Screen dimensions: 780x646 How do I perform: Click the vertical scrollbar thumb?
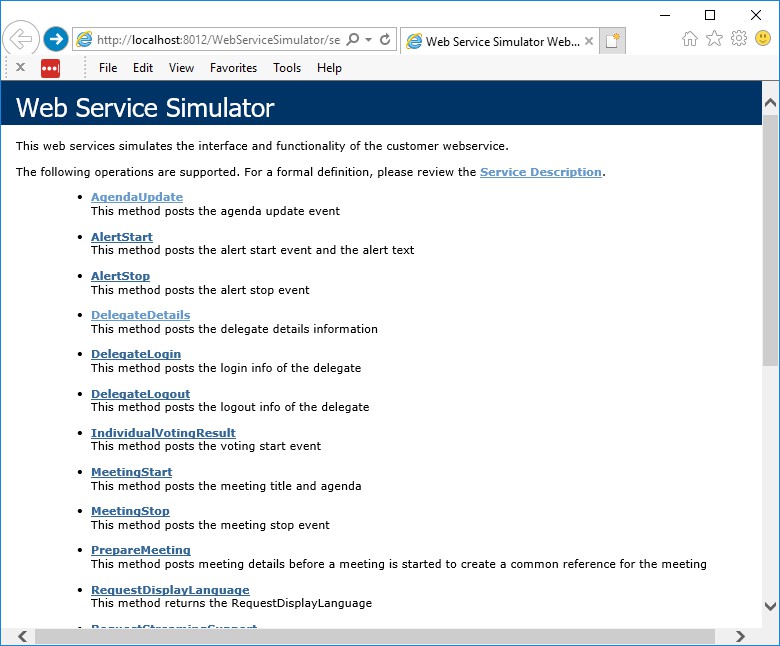click(771, 241)
